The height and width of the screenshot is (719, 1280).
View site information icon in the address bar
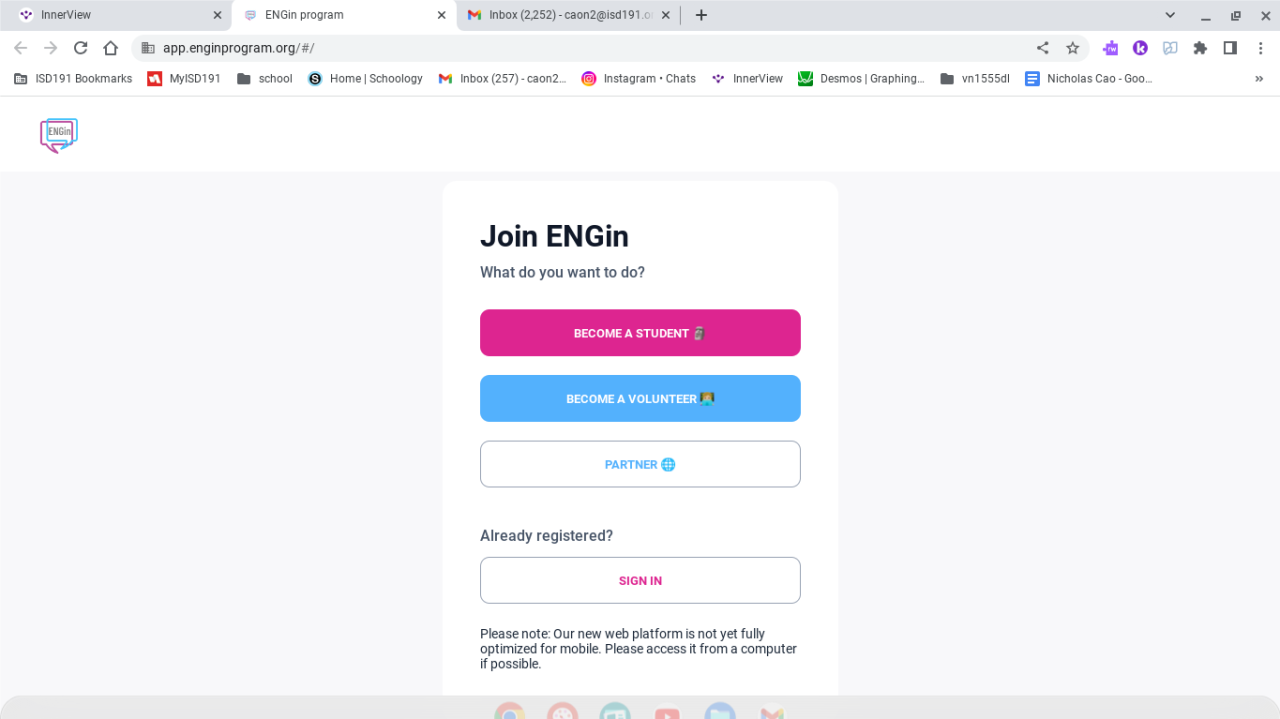tap(148, 48)
